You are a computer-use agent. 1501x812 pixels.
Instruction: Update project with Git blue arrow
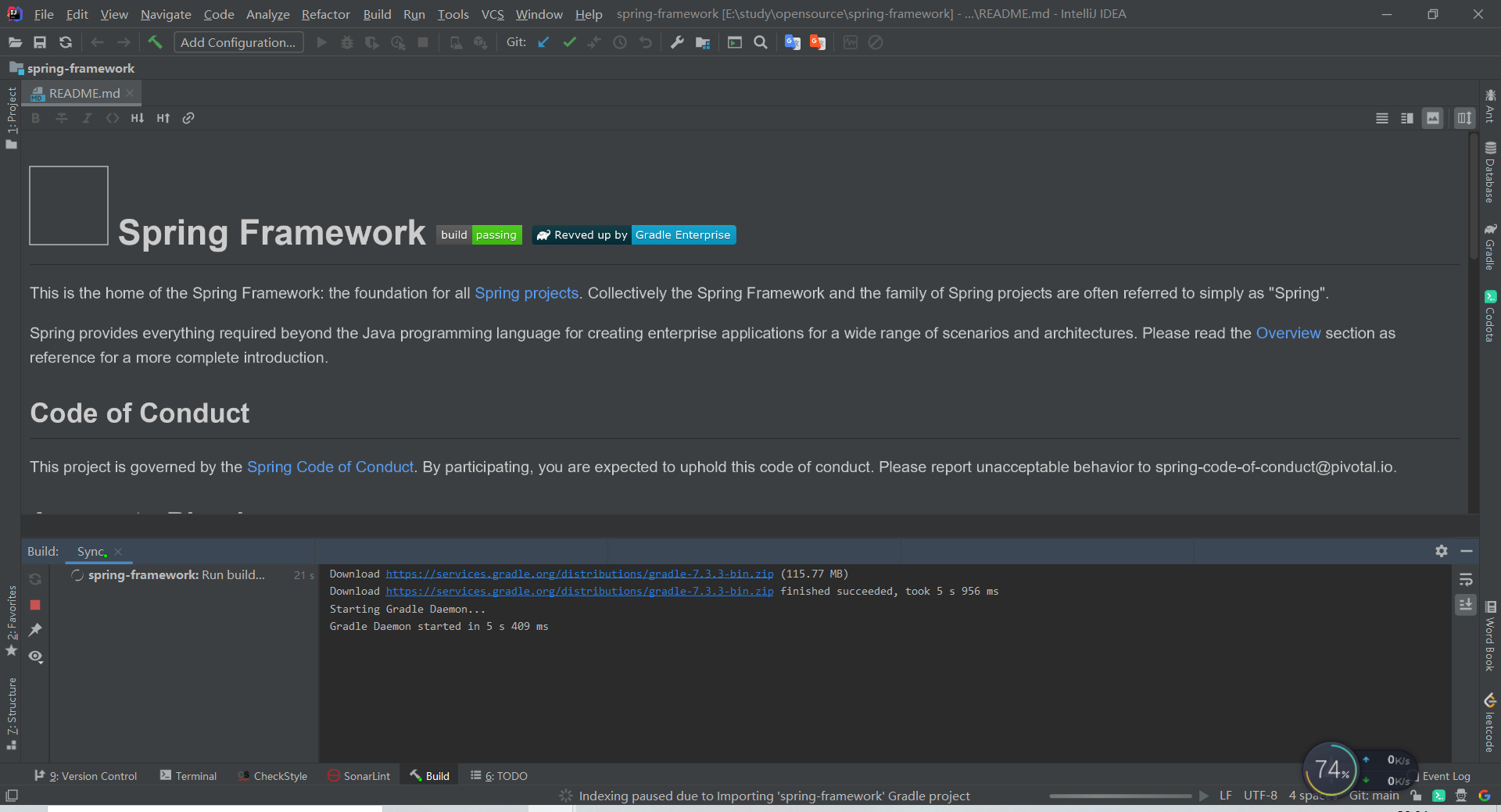(x=544, y=42)
